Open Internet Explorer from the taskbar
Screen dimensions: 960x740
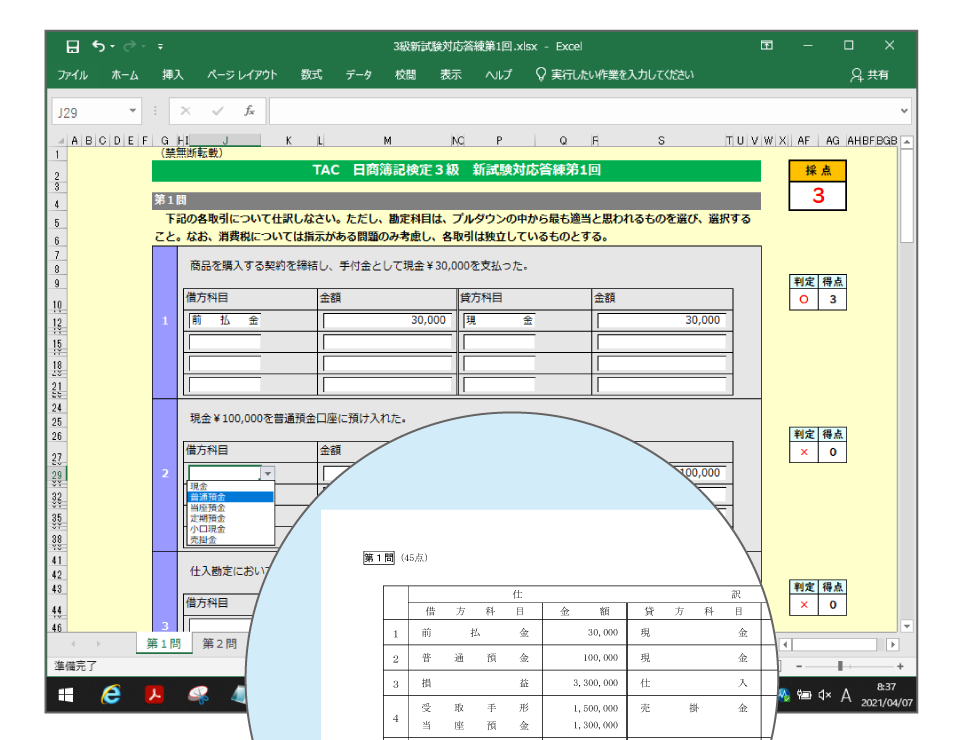coord(111,696)
